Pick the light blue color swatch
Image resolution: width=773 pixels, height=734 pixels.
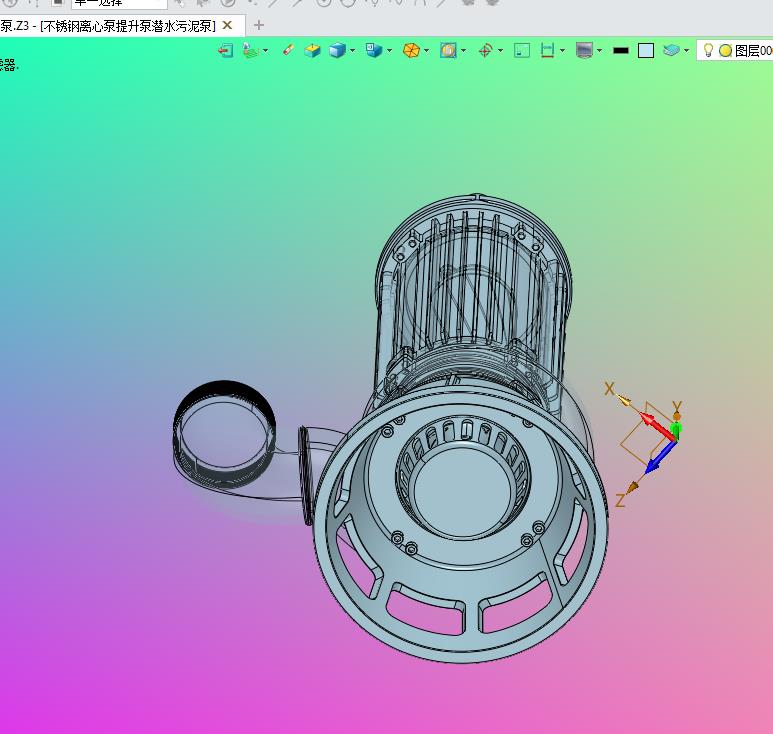coord(646,50)
